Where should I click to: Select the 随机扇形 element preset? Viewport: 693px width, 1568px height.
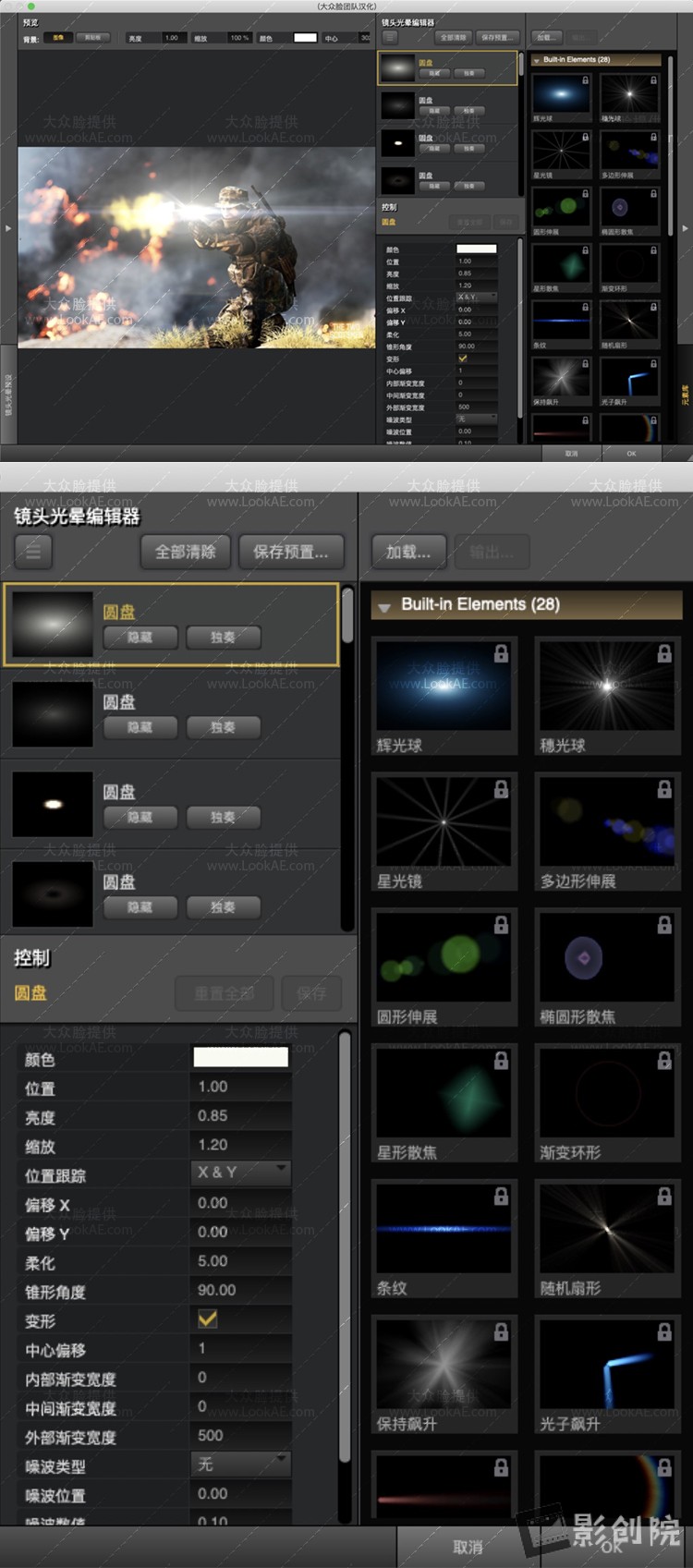tap(607, 1228)
